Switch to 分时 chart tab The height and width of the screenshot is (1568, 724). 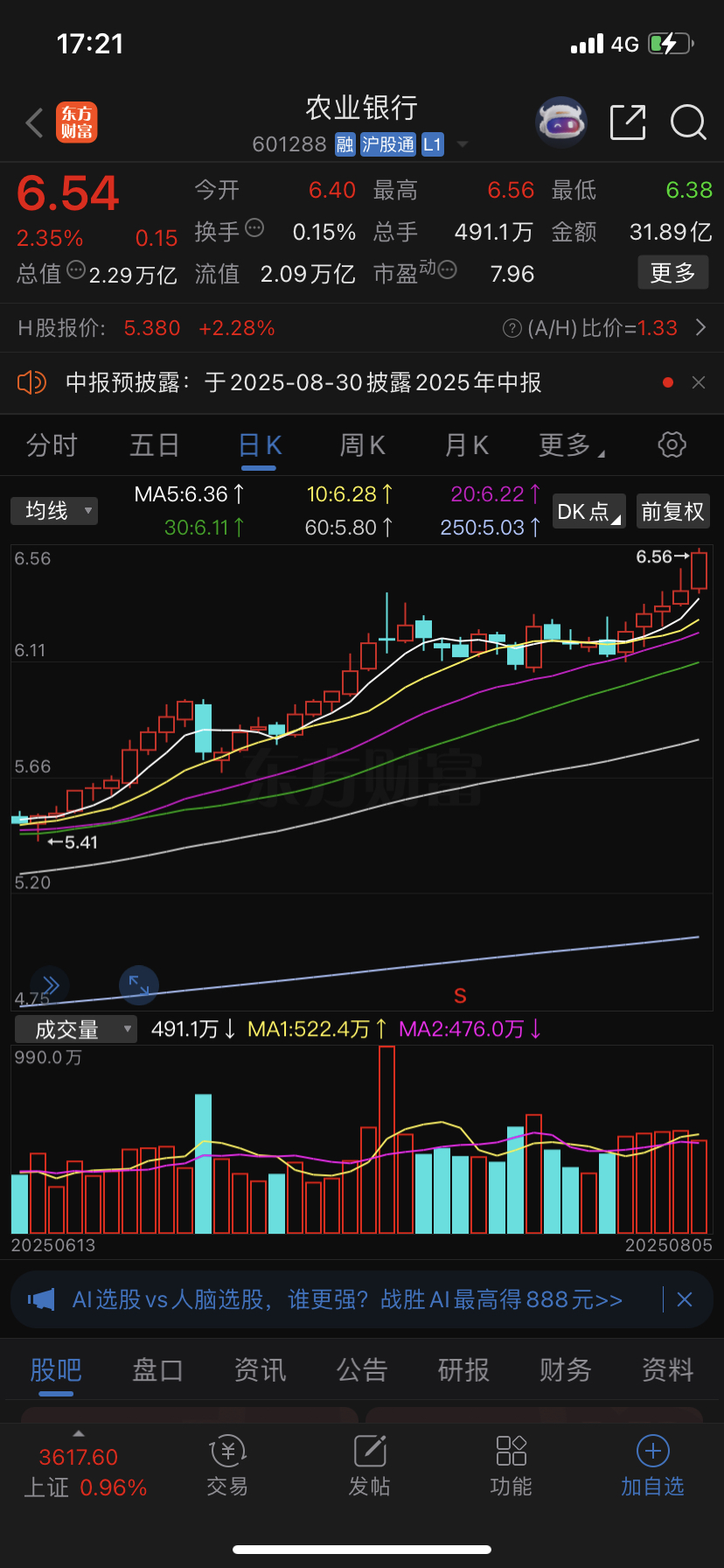tap(52, 445)
